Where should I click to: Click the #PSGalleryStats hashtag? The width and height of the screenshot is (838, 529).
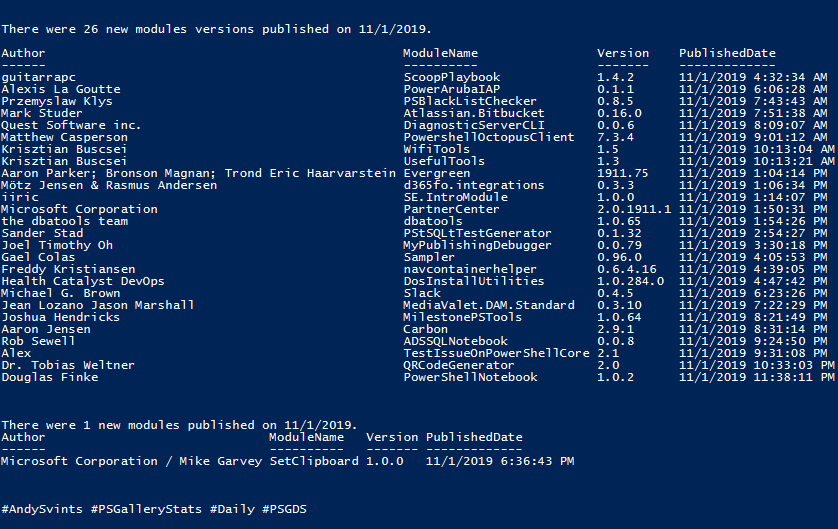coord(146,509)
